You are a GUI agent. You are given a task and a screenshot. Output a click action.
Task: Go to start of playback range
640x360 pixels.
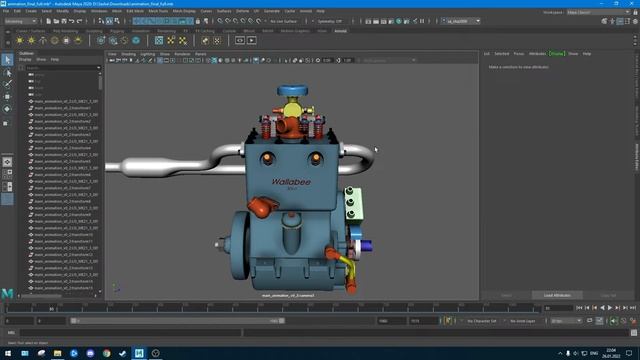[x=579, y=308]
